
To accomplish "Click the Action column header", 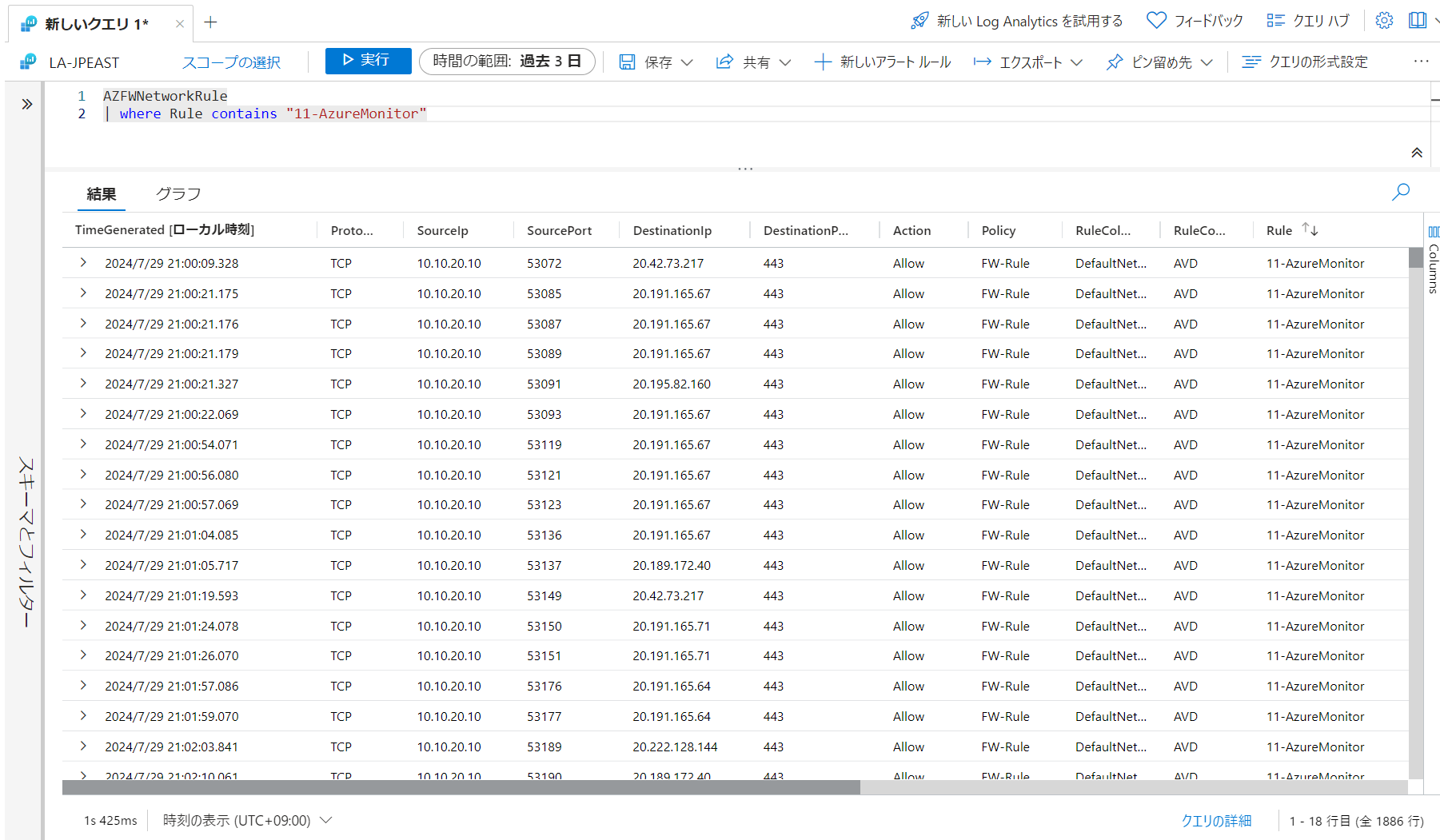I will tap(911, 230).
